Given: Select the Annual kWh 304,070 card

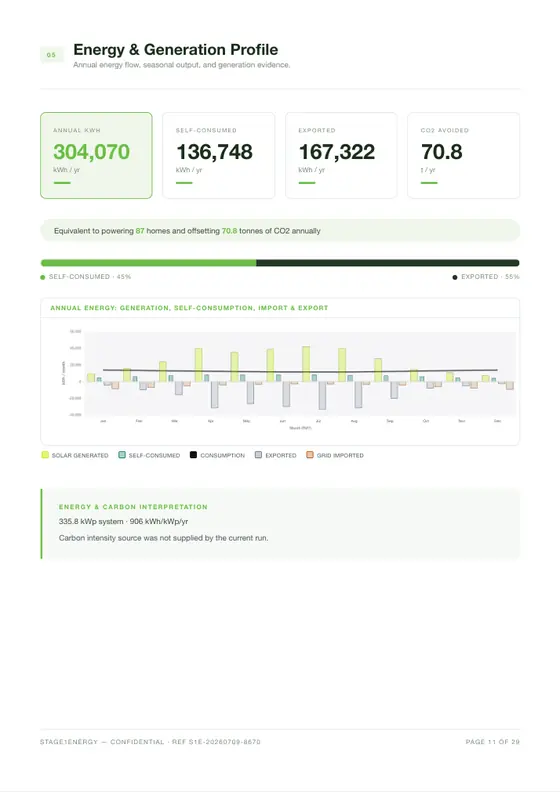Looking at the screenshot, I should click(96, 156).
